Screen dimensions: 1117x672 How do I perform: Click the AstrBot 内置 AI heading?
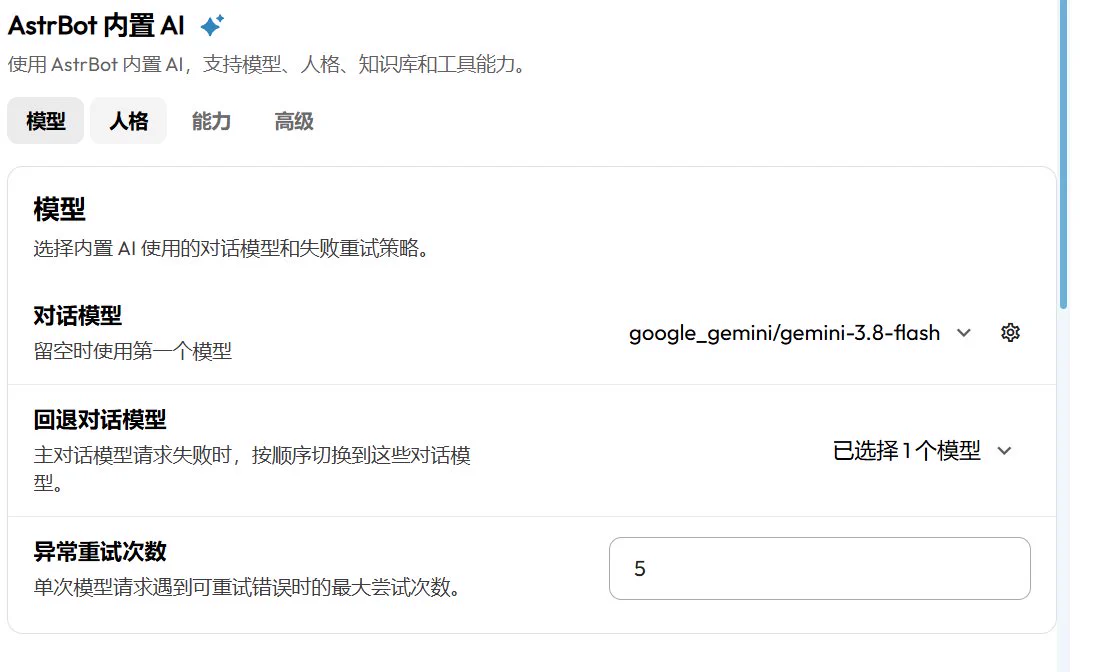(x=96, y=26)
